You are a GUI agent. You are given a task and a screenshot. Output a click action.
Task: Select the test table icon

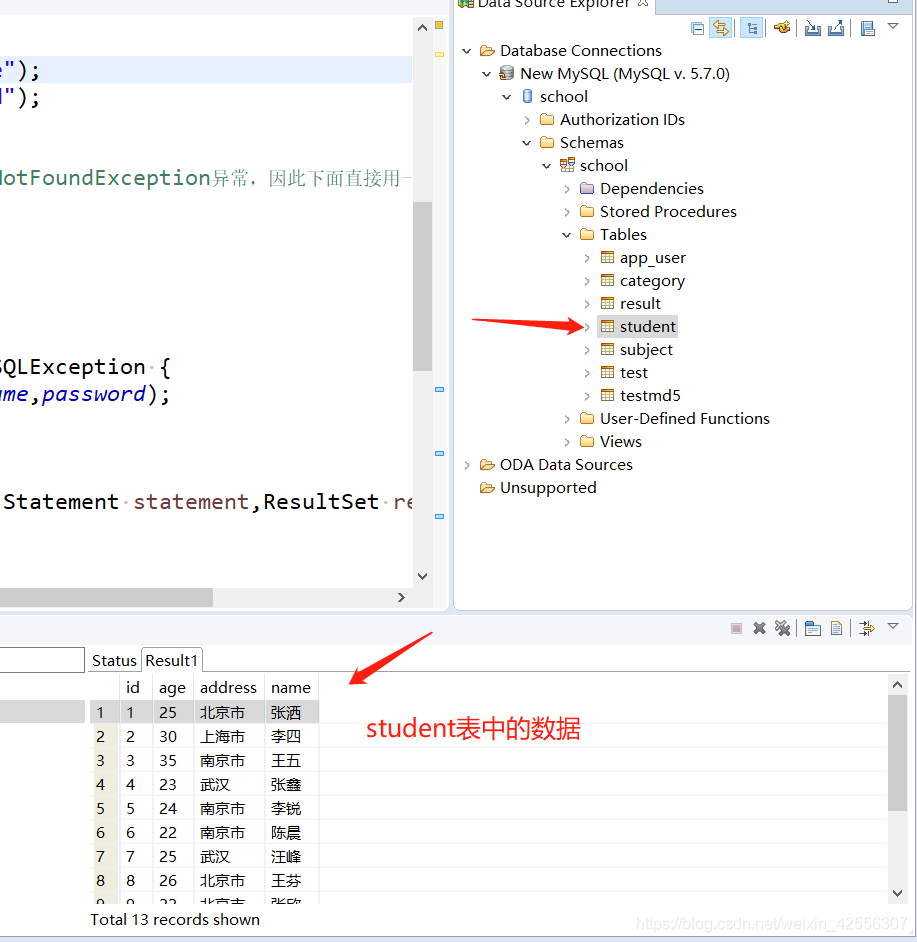(x=608, y=372)
